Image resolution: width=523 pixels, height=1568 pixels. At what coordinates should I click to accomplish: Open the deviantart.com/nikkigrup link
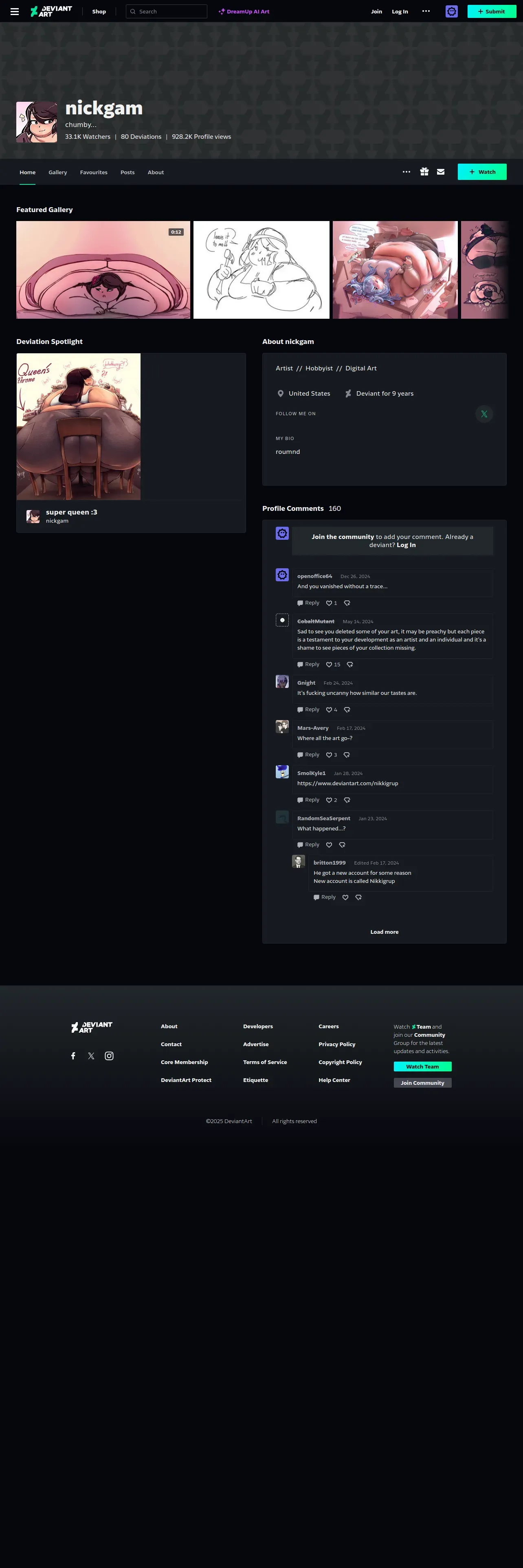(x=348, y=784)
